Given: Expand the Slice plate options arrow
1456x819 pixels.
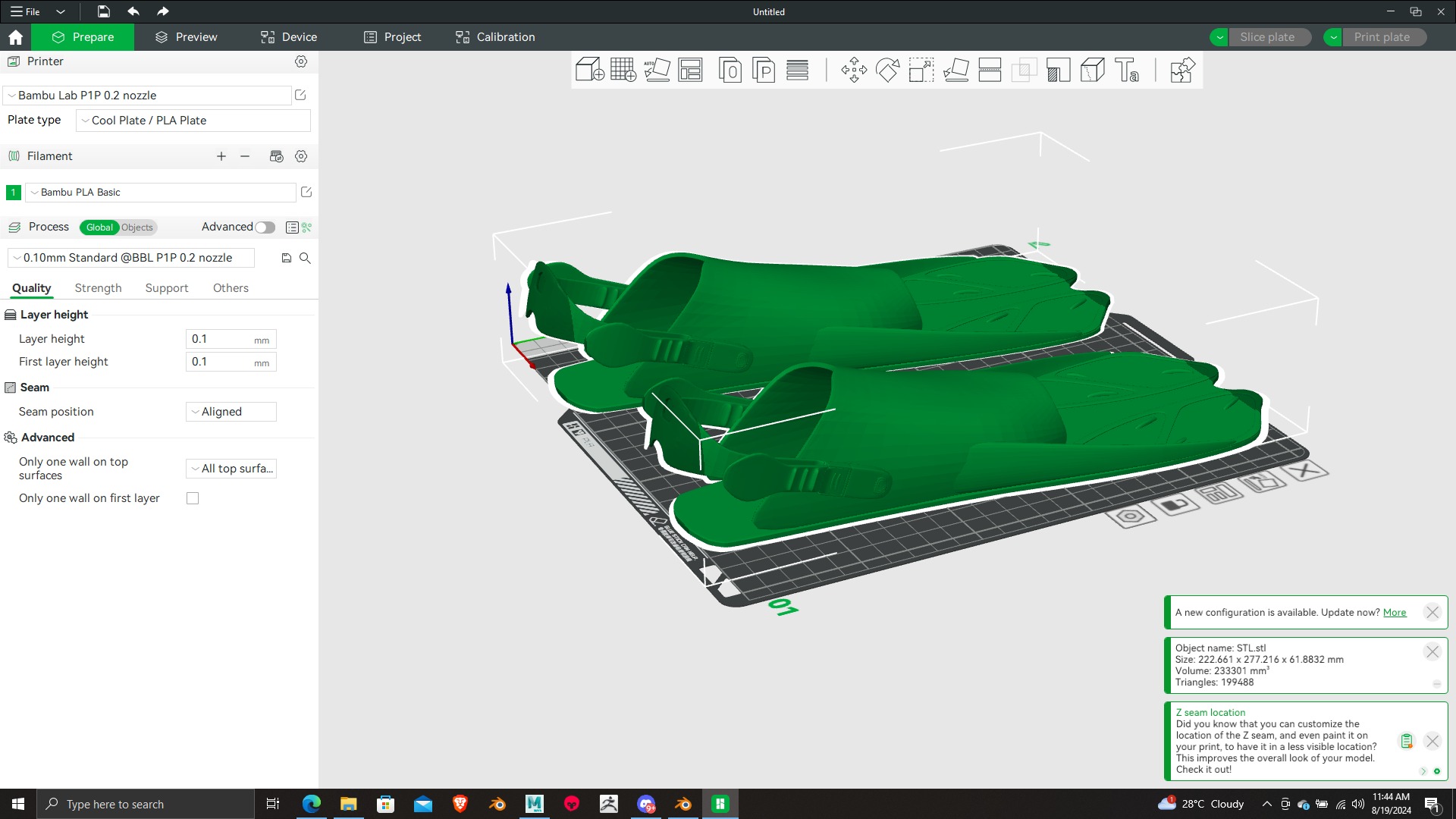Looking at the screenshot, I should point(1219,37).
